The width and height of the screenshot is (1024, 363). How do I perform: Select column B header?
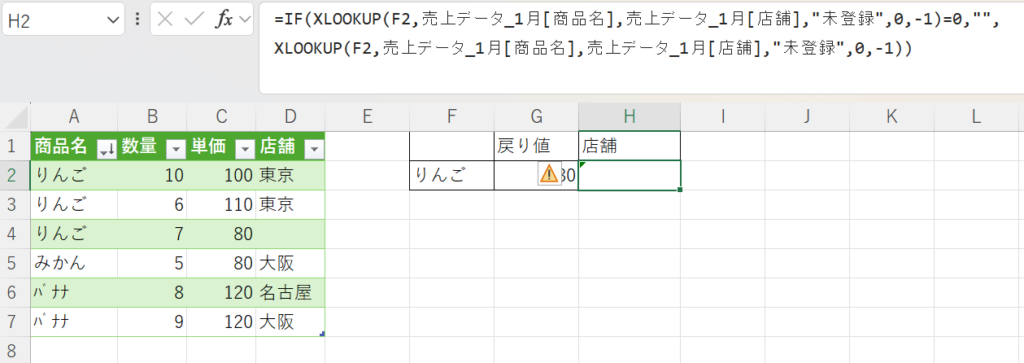[x=152, y=116]
